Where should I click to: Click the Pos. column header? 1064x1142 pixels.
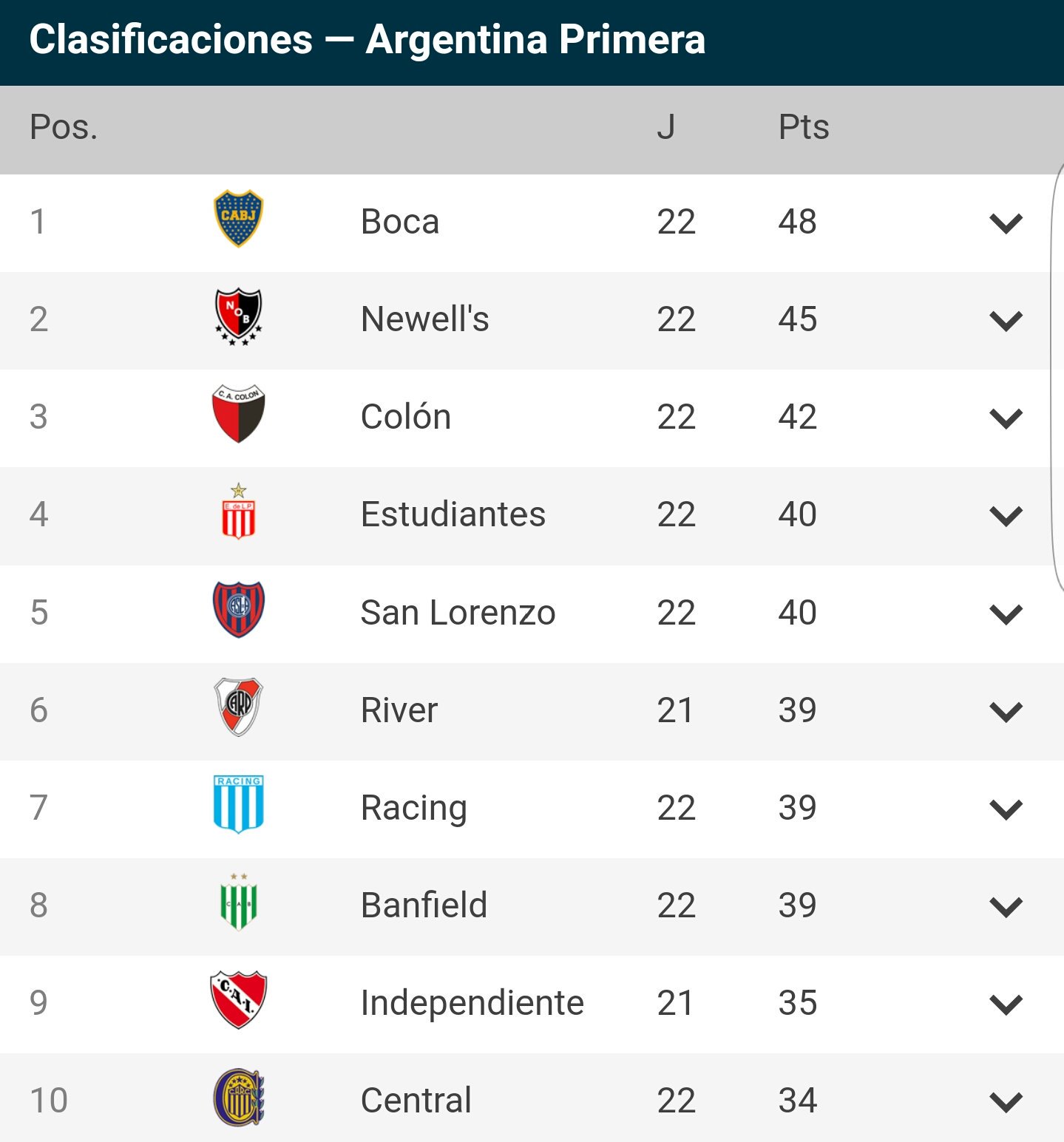pyautogui.click(x=64, y=127)
